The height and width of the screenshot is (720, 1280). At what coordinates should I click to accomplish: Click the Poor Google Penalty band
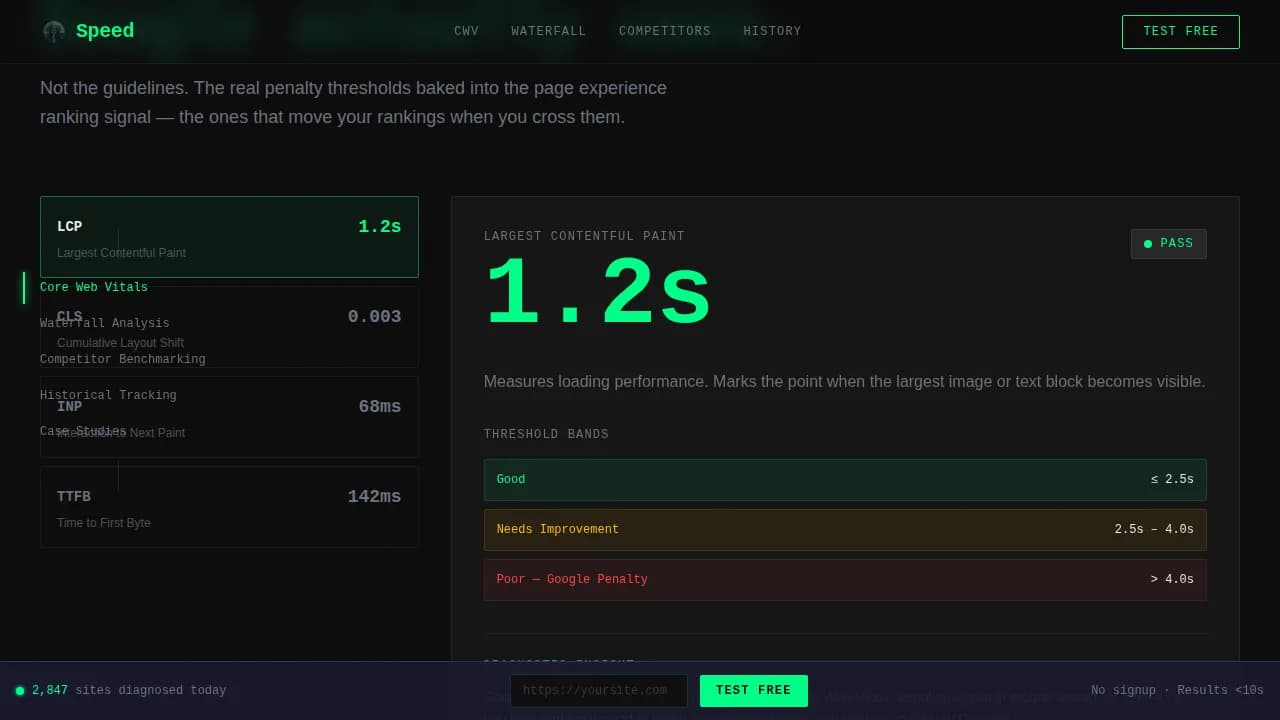845,579
